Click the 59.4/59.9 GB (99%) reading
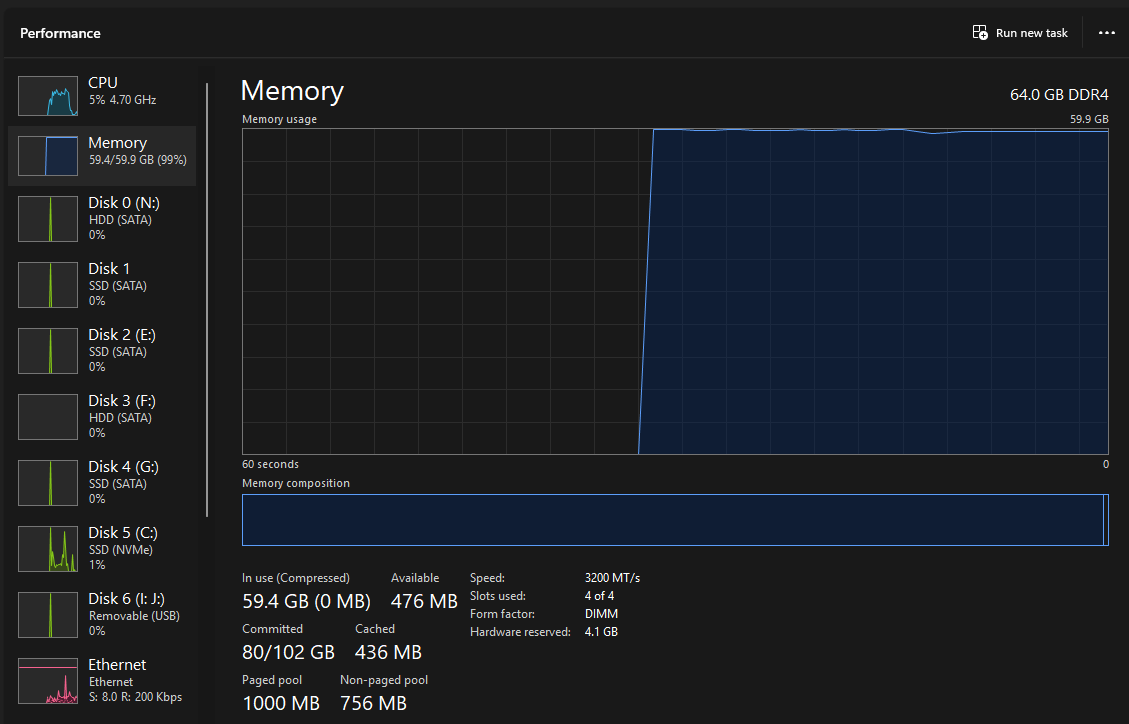The width and height of the screenshot is (1129, 724). coord(138,160)
